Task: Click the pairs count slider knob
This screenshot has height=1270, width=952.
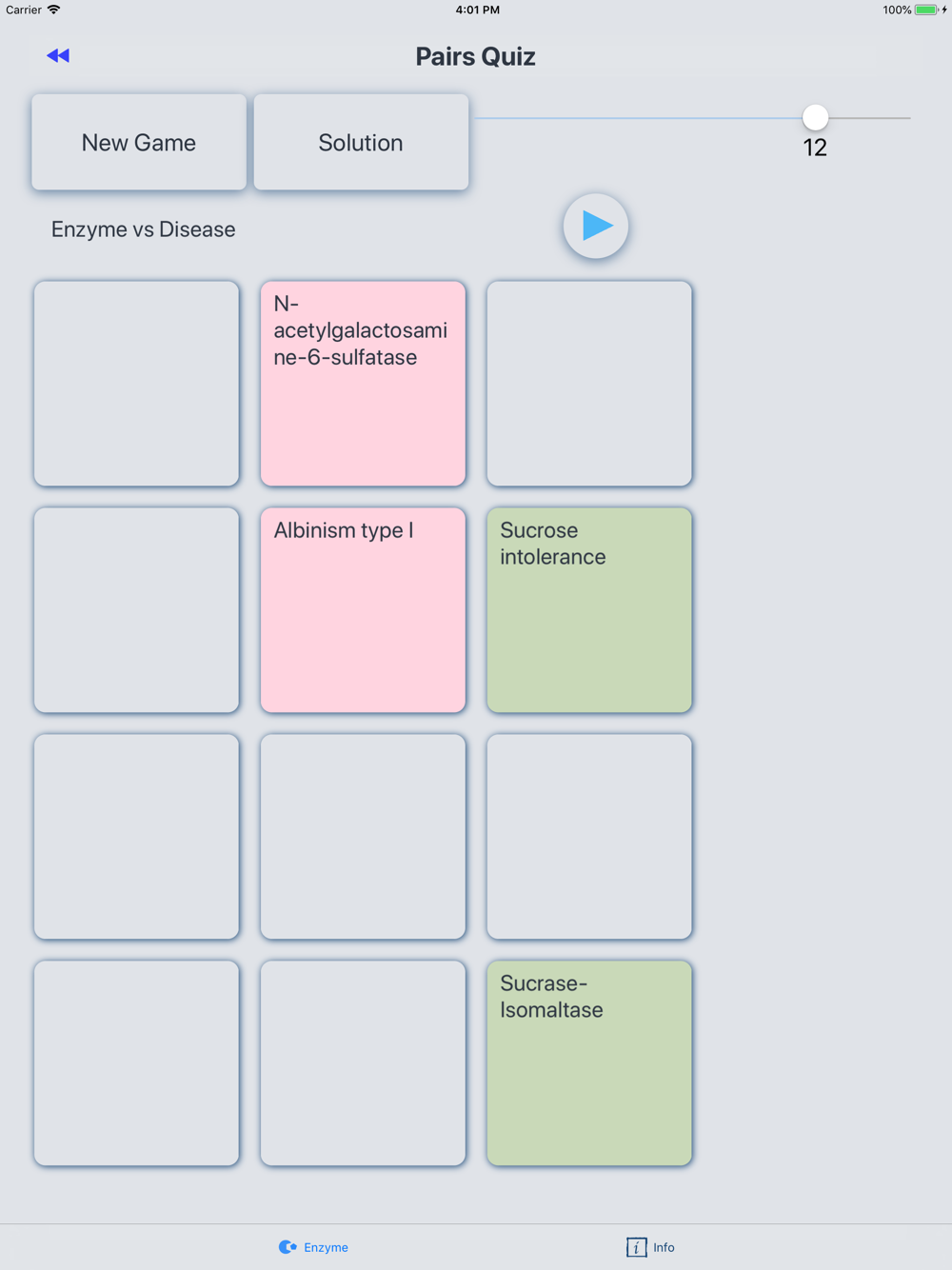Action: 815,117
